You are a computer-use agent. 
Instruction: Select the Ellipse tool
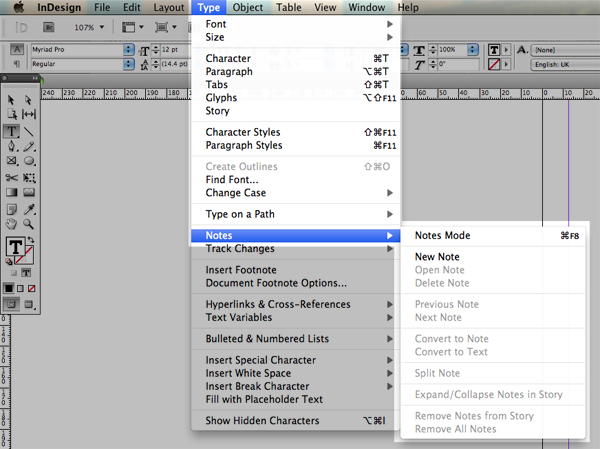[29, 161]
